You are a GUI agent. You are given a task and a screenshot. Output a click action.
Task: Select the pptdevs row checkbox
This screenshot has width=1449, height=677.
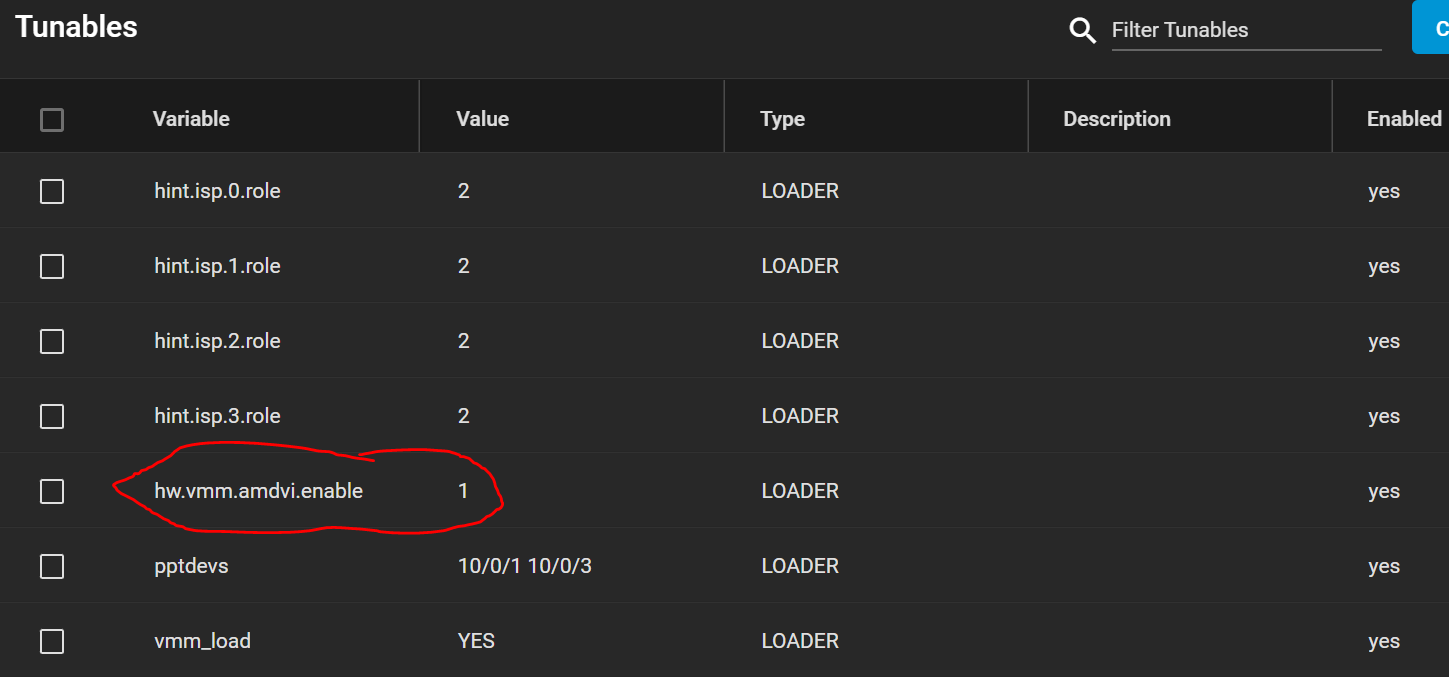(x=52, y=566)
